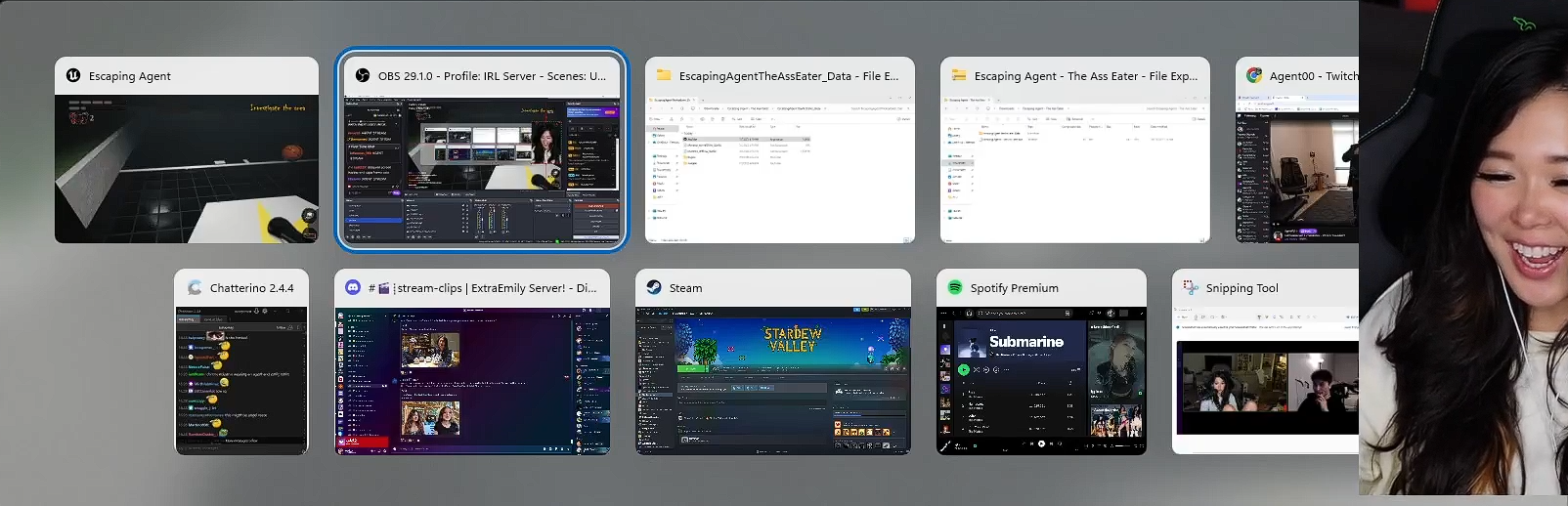Click the Chrome icon beside Agent00 - Twitch
The height and width of the screenshot is (506, 1568).
tap(1254, 75)
